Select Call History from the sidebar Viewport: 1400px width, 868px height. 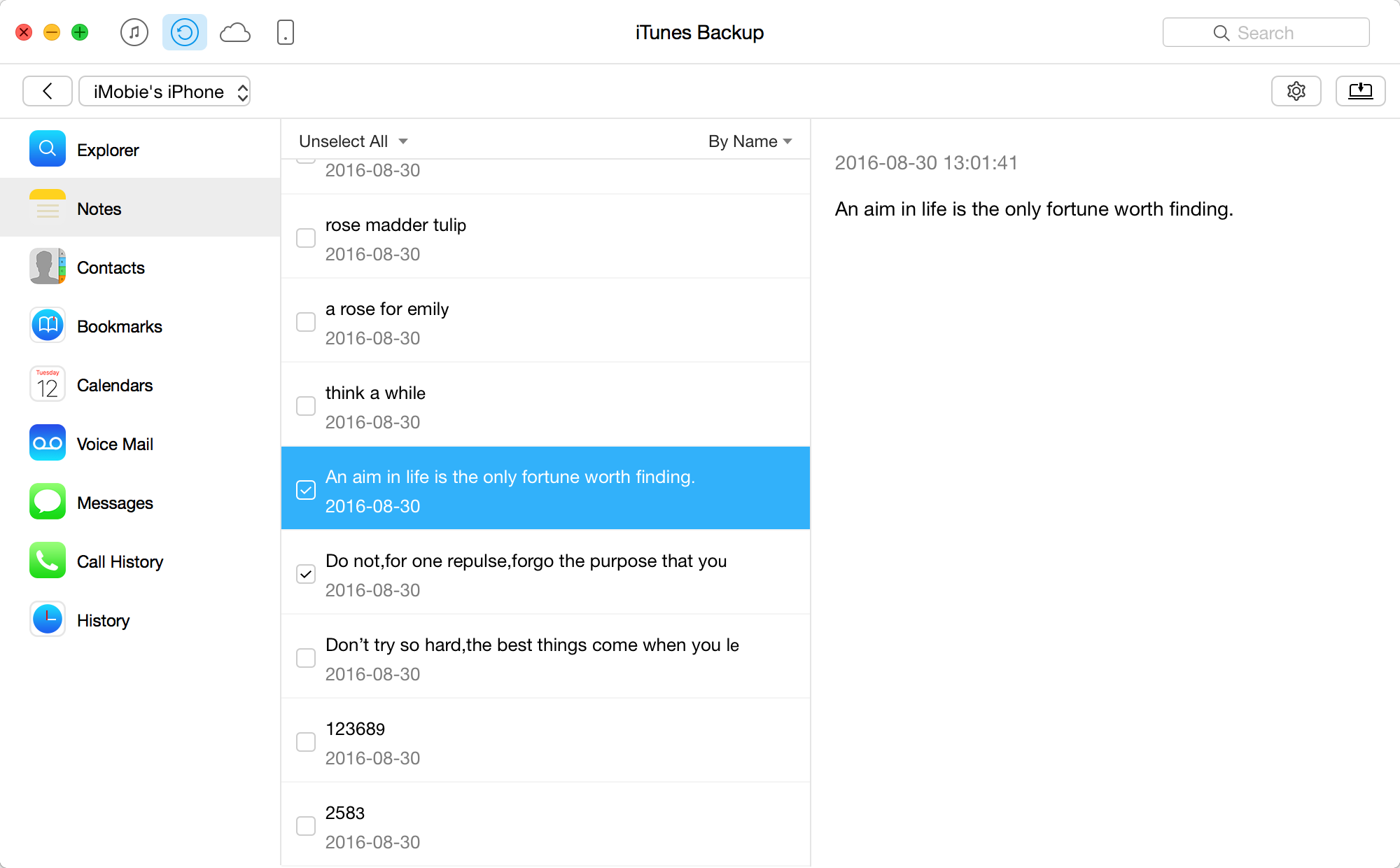(120, 561)
